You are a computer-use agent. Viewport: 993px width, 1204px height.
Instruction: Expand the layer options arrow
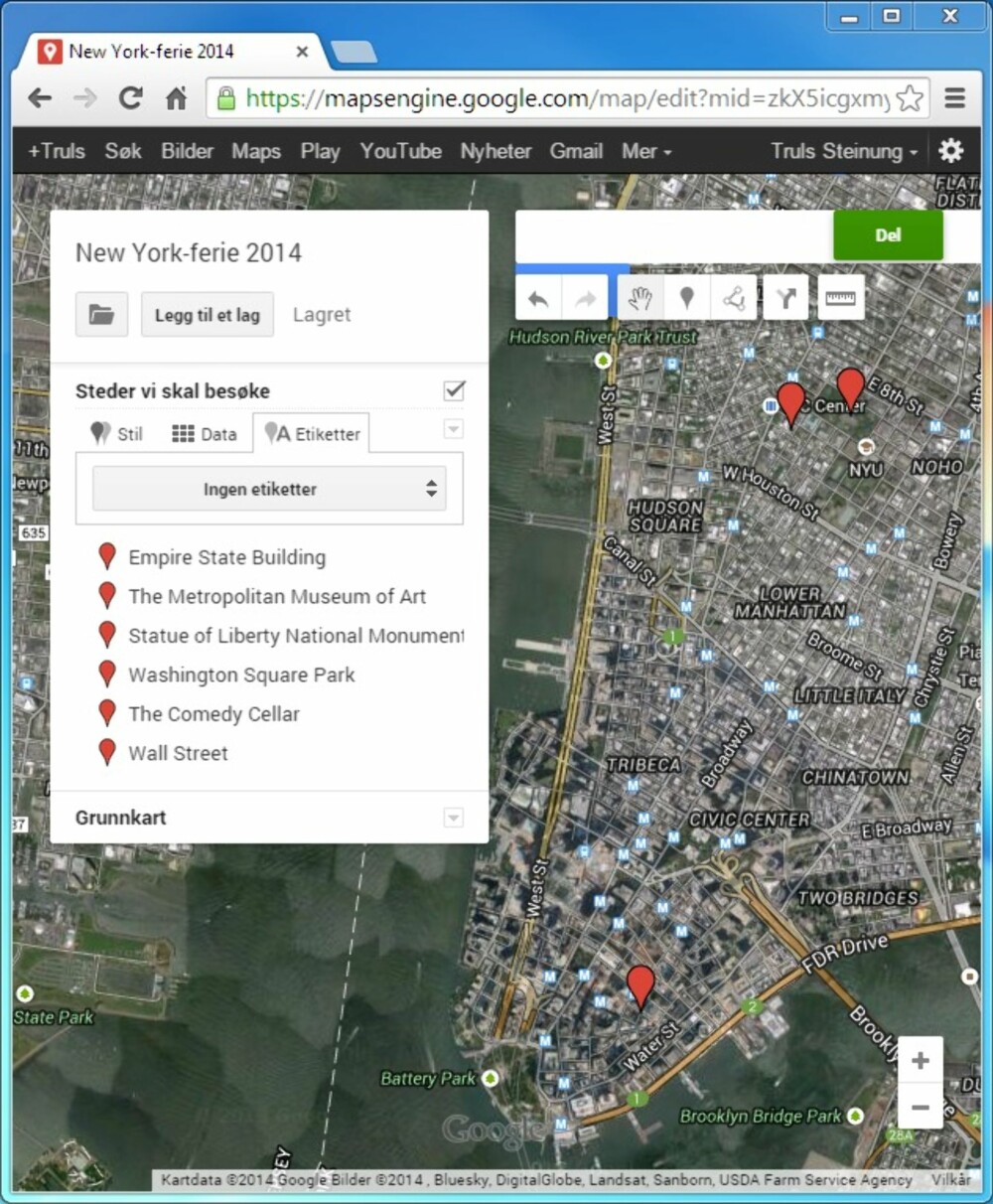453,429
